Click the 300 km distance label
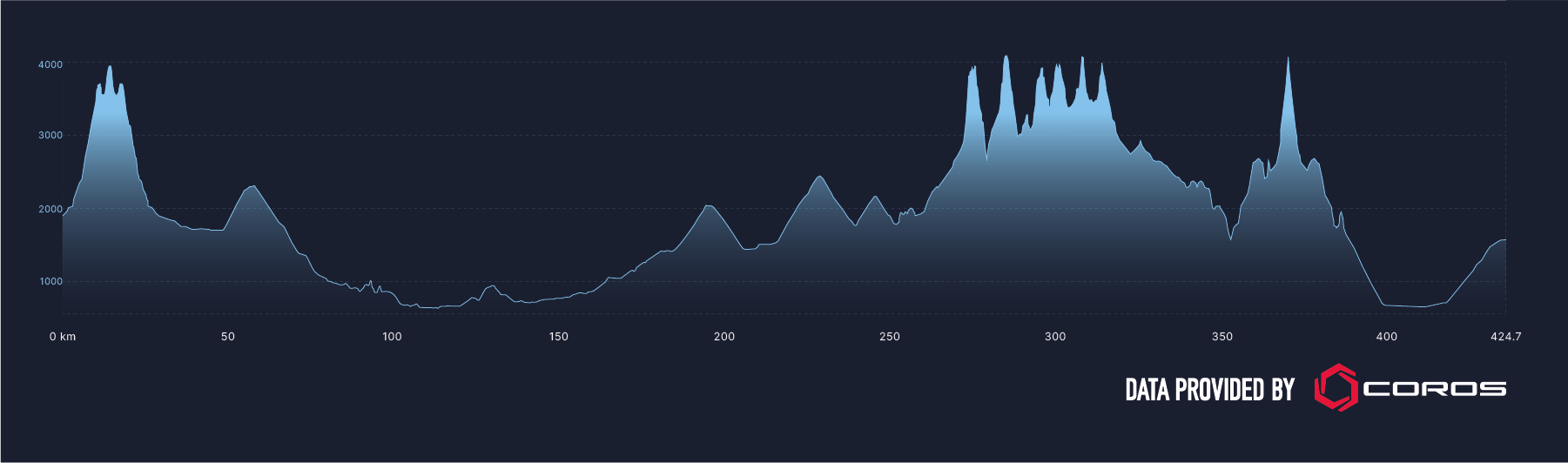1568x463 pixels. pos(1055,337)
